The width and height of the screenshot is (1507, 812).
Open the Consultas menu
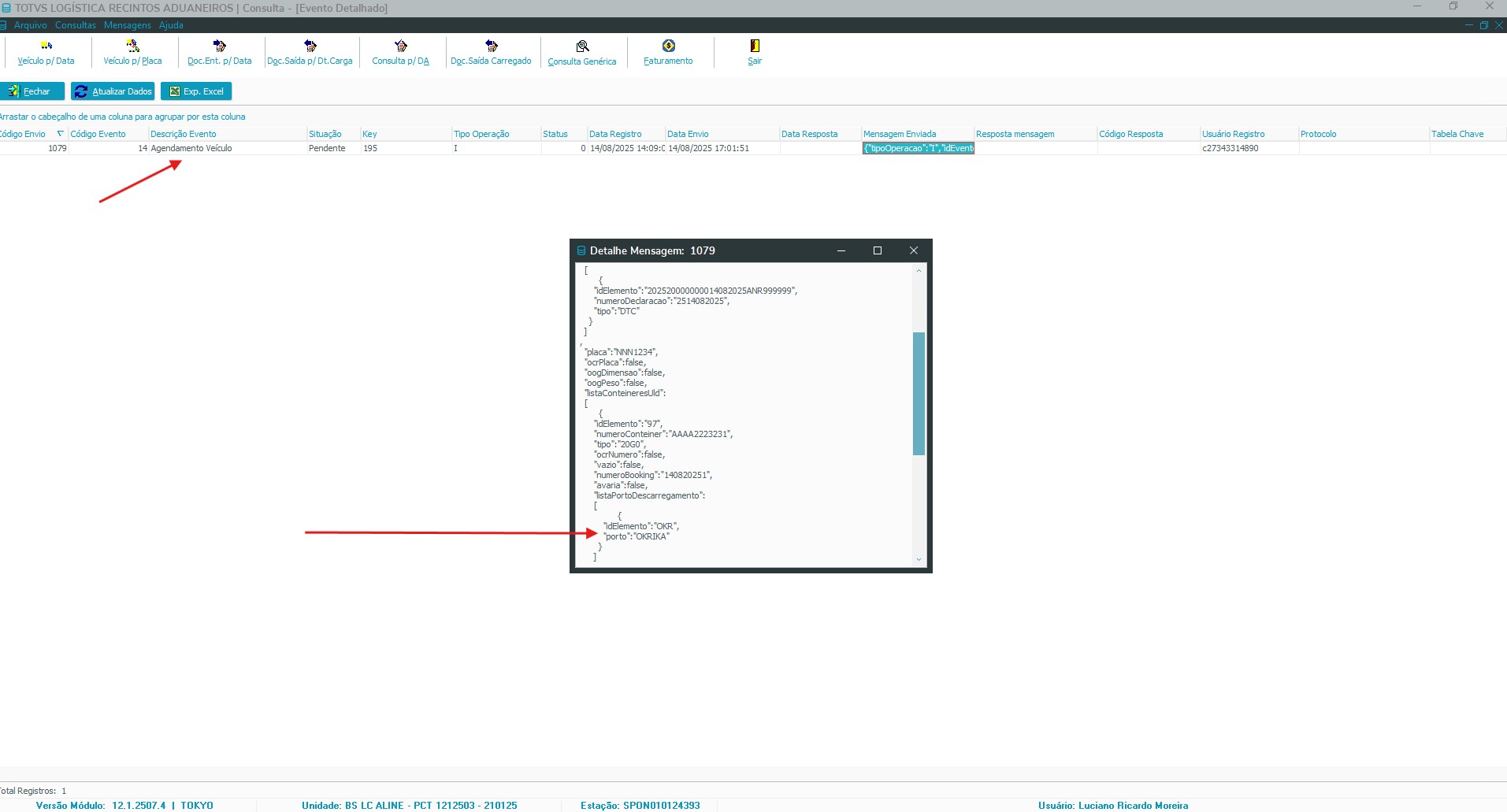point(76,25)
